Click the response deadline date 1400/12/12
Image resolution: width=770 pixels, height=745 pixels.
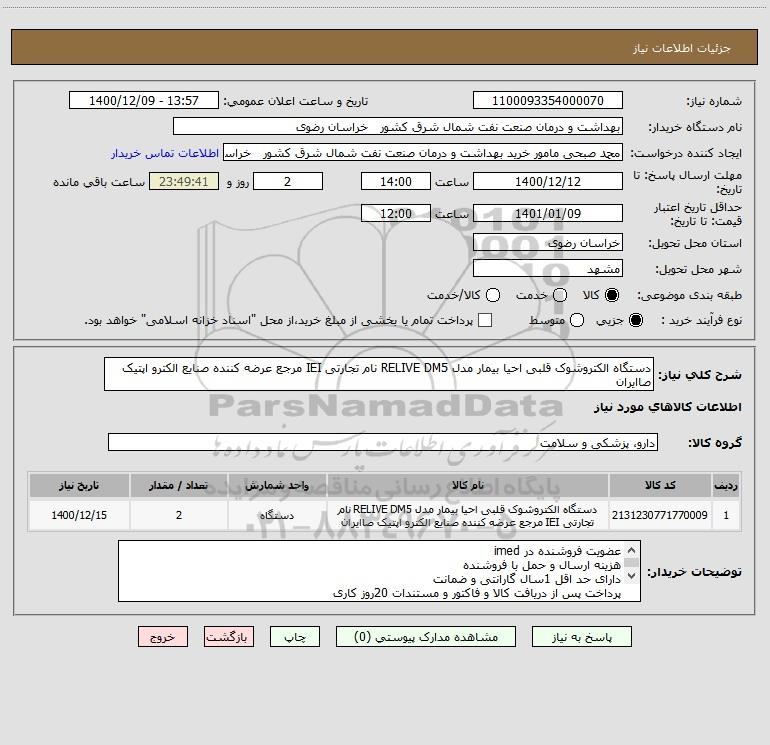(x=548, y=181)
